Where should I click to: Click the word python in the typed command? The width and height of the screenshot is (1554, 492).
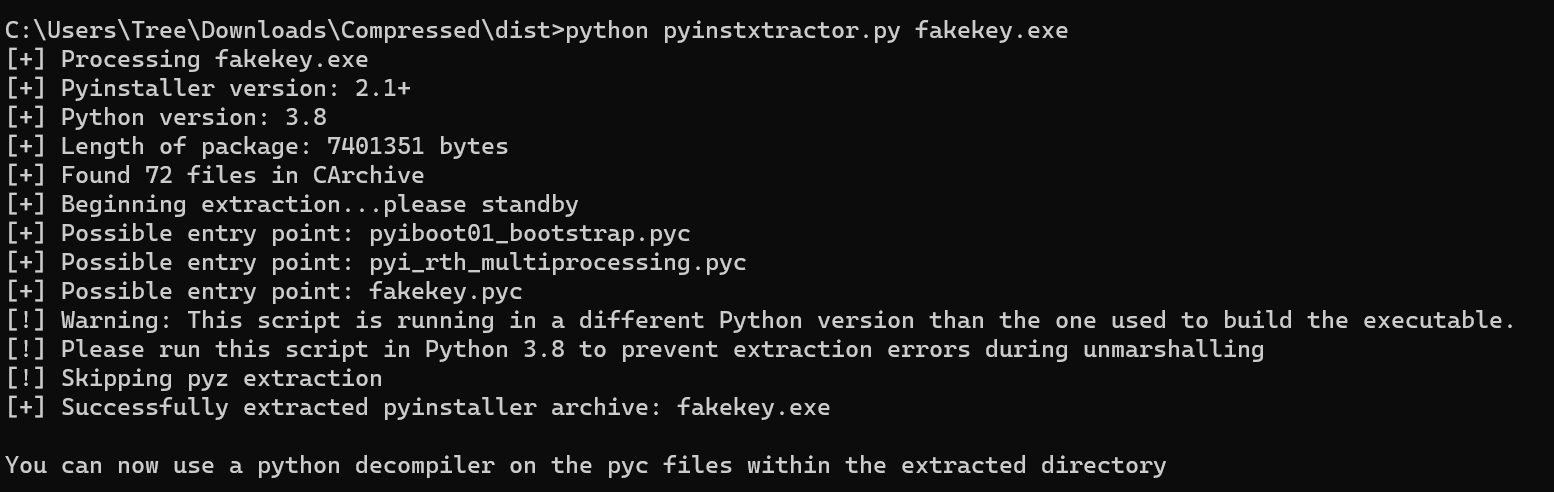(x=607, y=30)
